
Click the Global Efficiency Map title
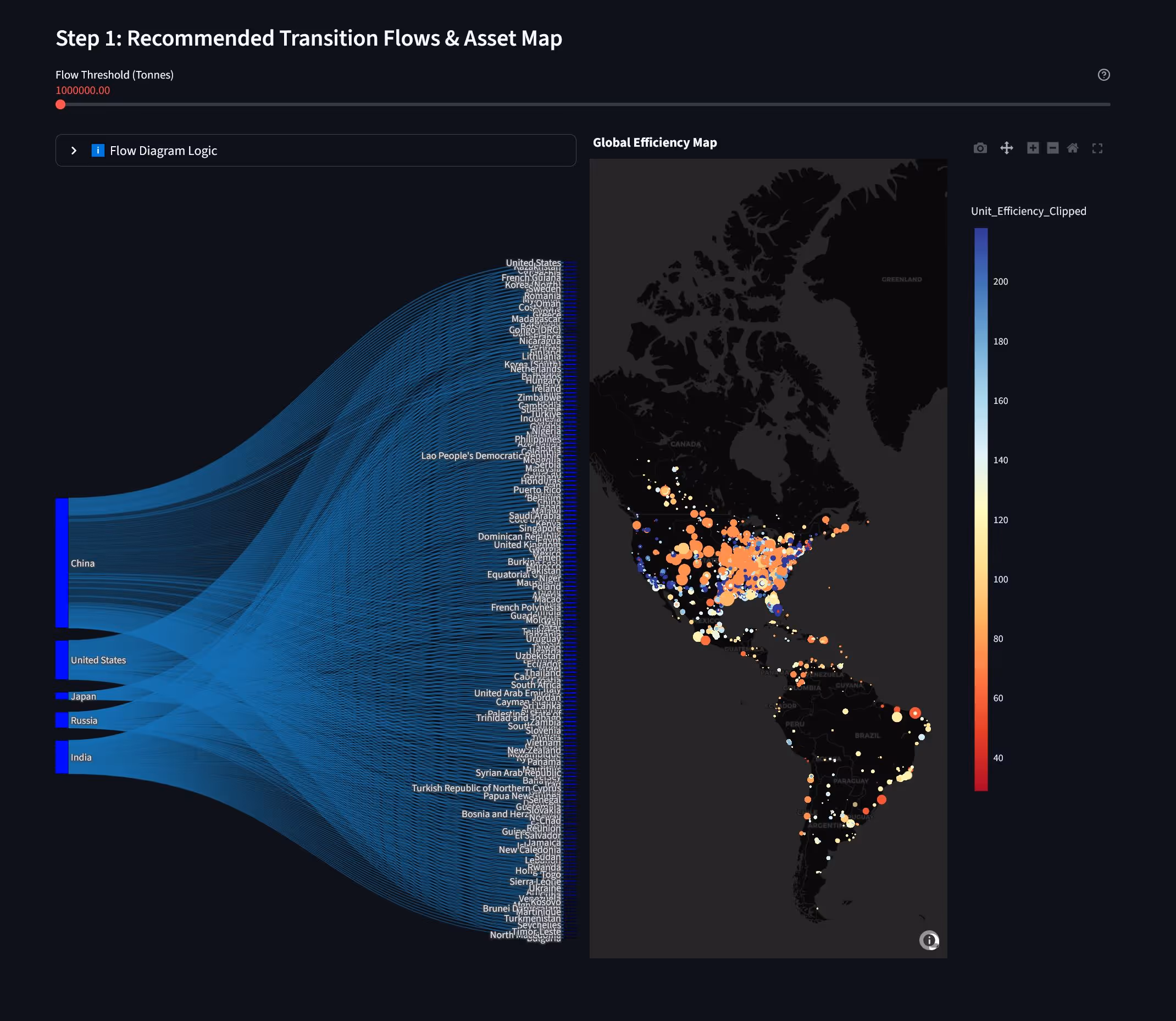point(654,142)
